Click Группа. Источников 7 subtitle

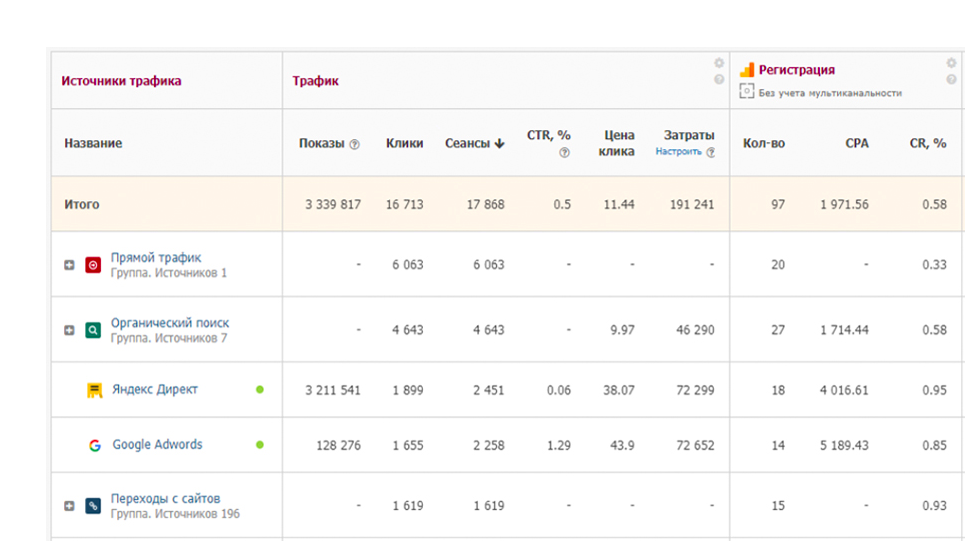pyautogui.click(x=169, y=338)
